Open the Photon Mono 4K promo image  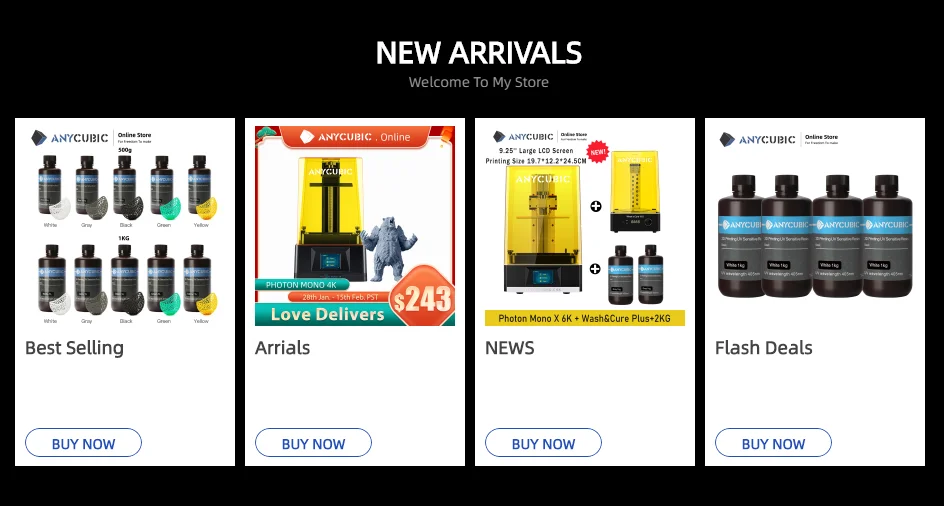(x=355, y=226)
